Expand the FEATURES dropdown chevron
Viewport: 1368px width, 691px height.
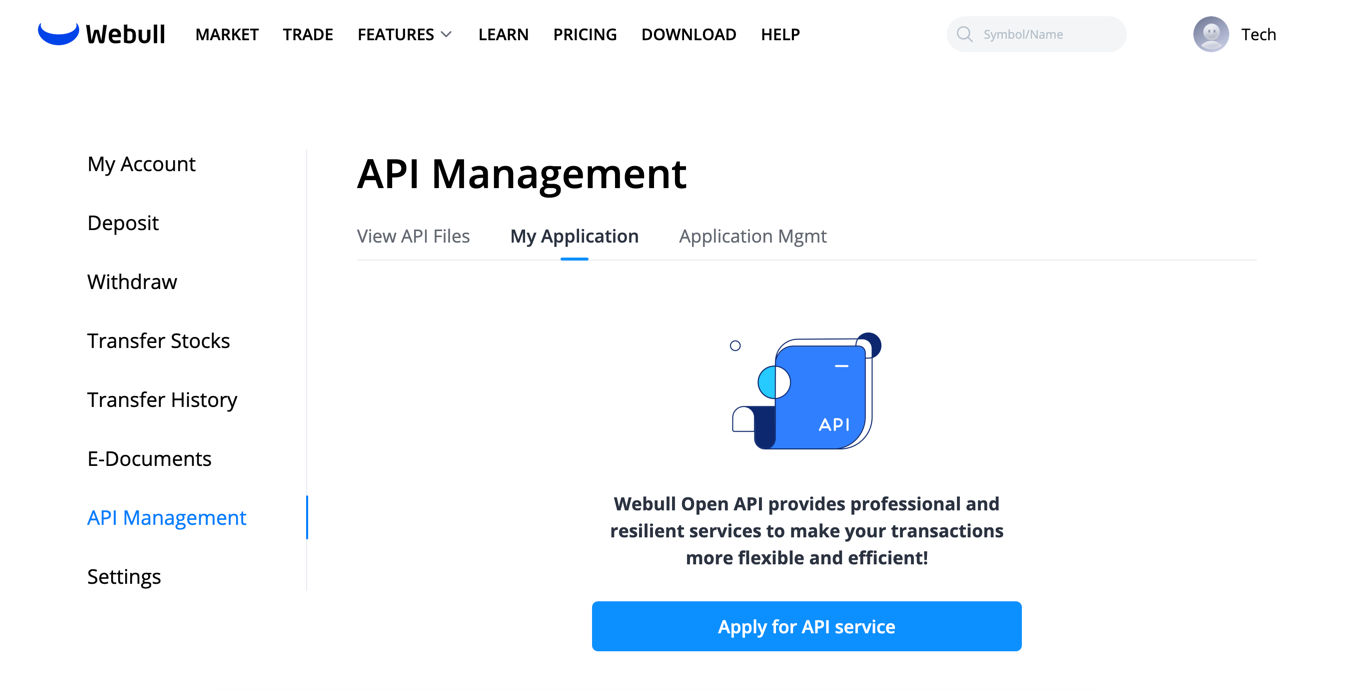point(446,35)
